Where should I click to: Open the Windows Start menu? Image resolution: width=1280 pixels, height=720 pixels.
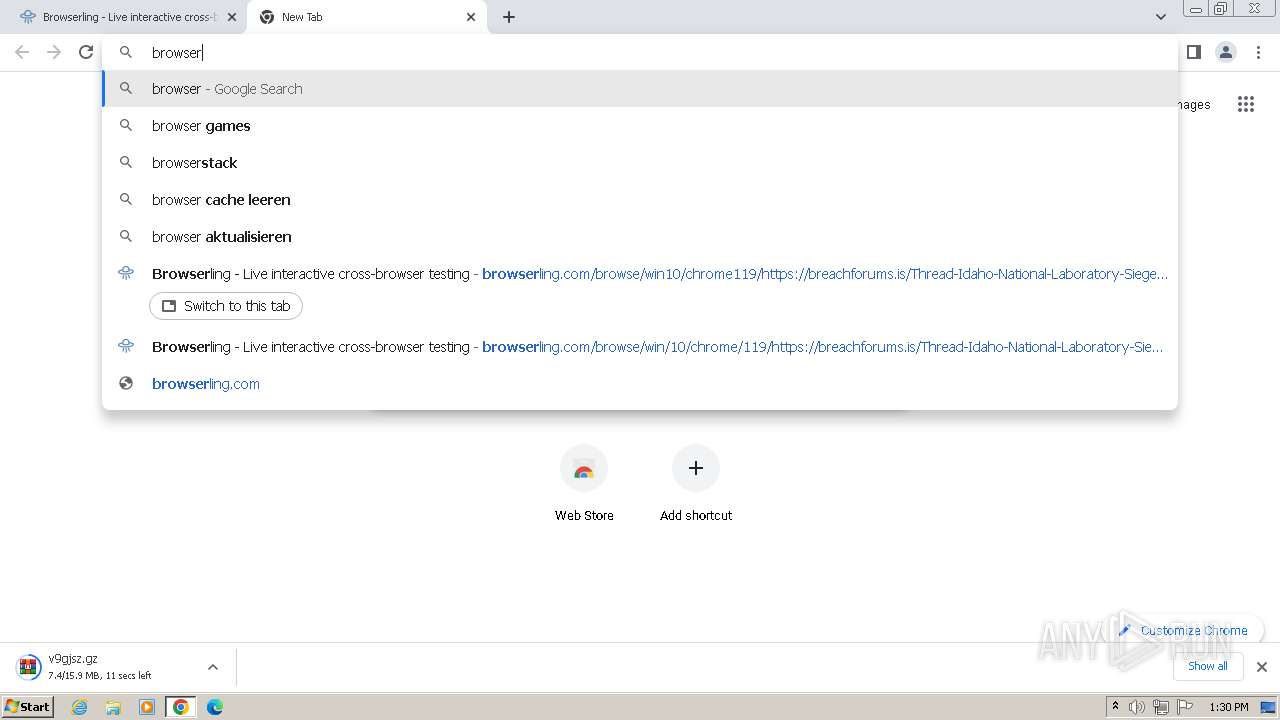click(x=28, y=707)
